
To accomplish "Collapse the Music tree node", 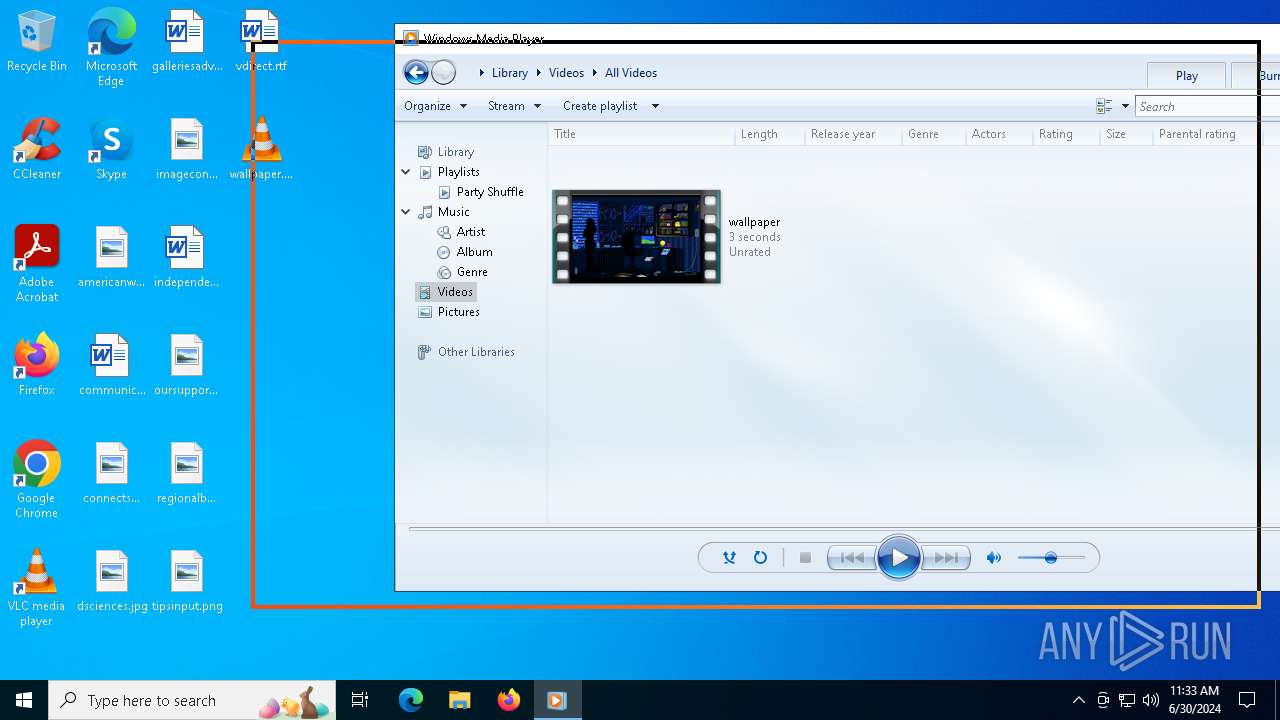I will pyautogui.click(x=406, y=212).
